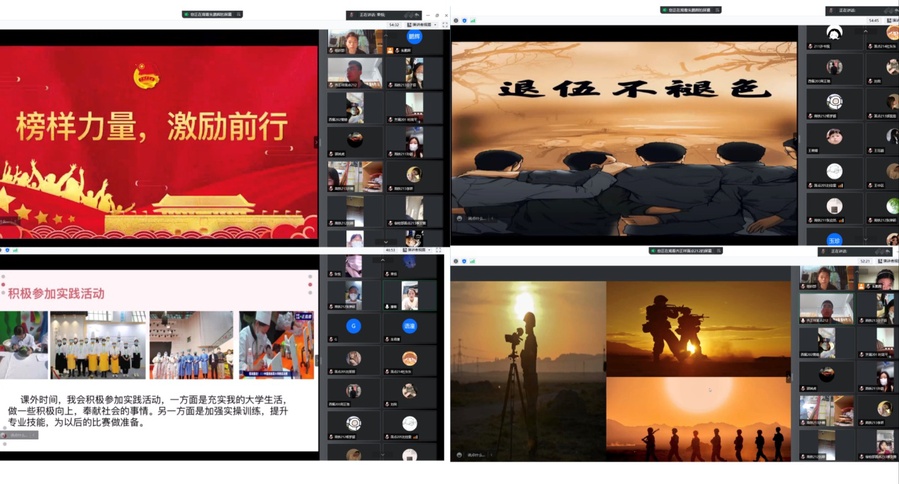The width and height of the screenshot is (899, 484).
Task: Click the blue G avatar in bottom-left participant grid
Action: pyautogui.click(x=354, y=326)
